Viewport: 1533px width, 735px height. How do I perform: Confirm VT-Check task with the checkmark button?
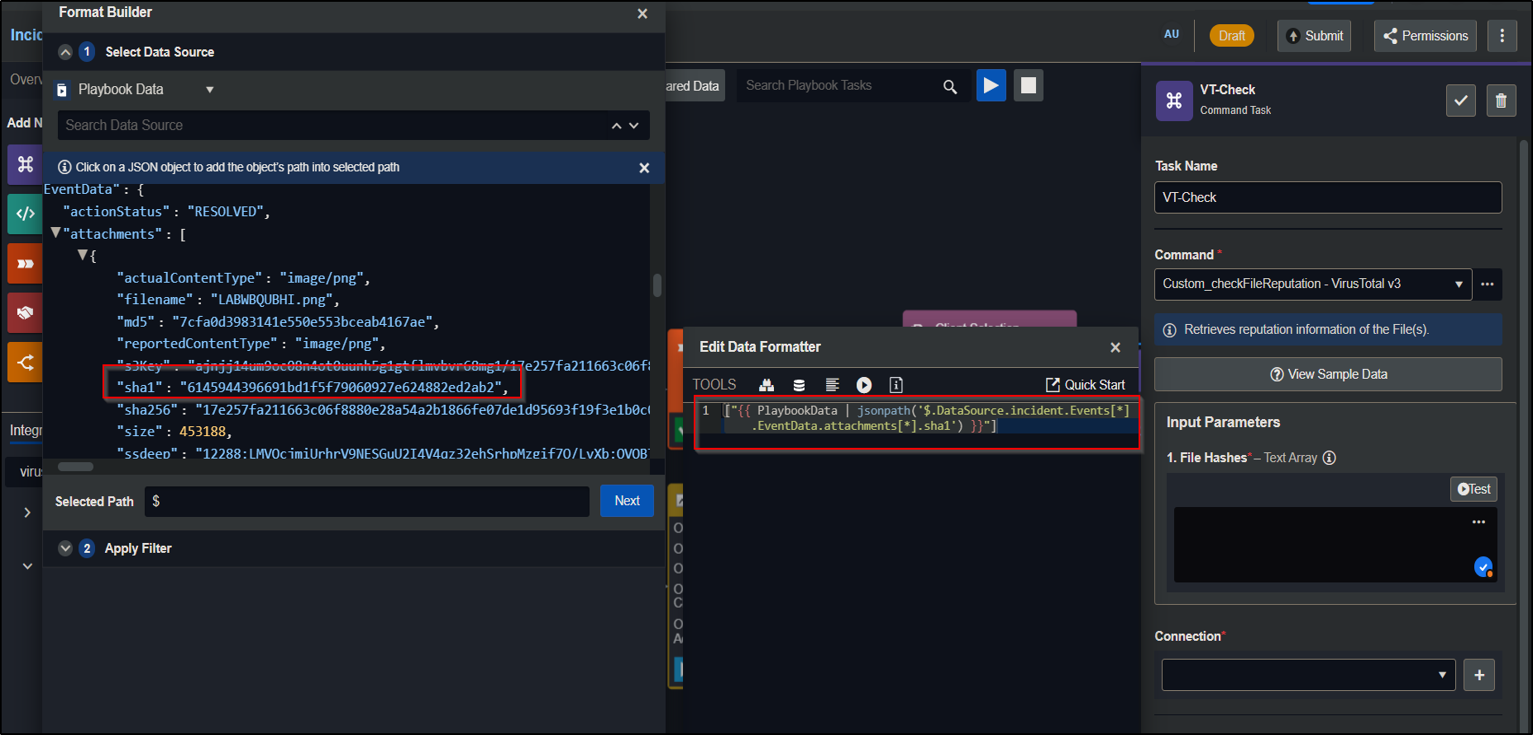pyautogui.click(x=1461, y=100)
